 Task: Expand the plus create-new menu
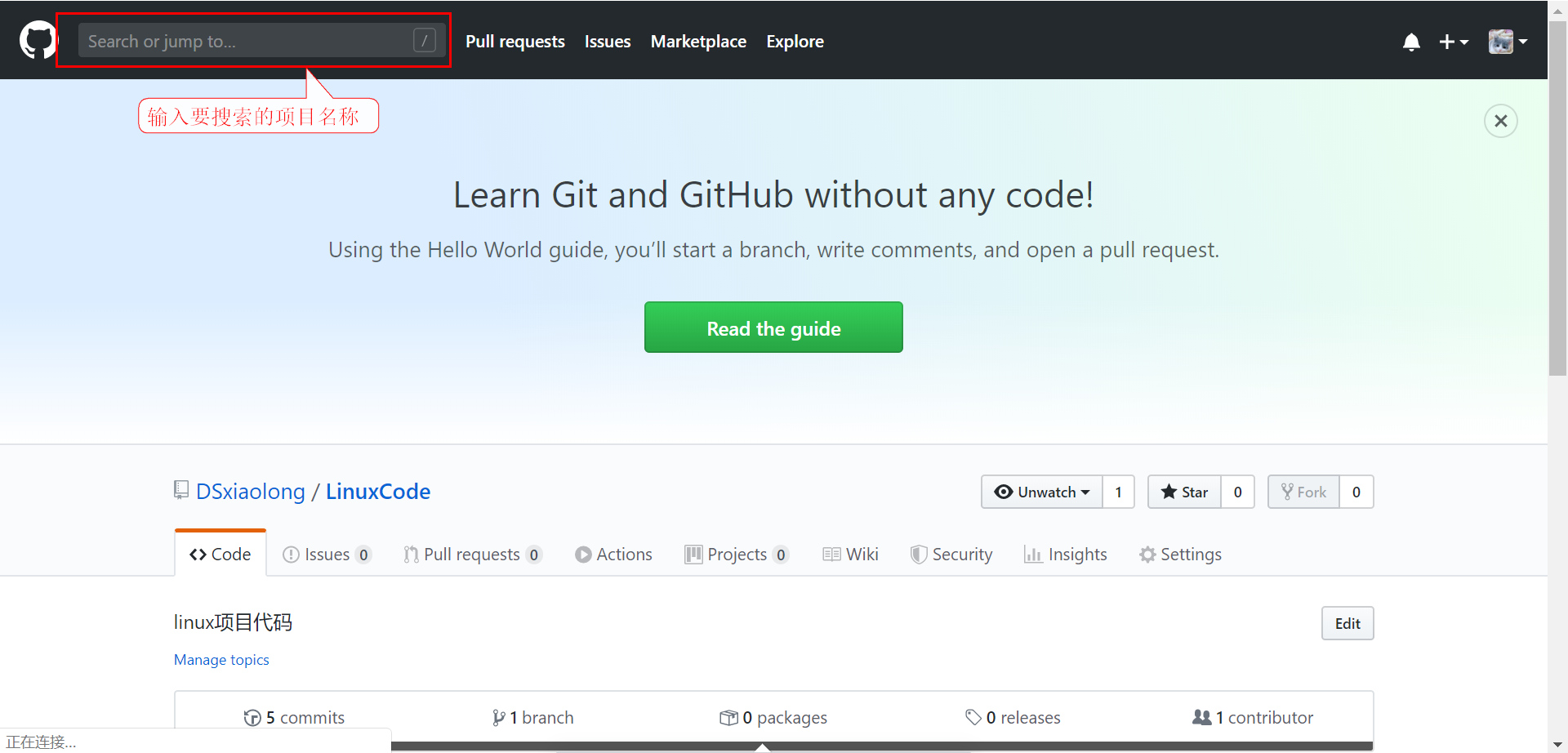pyautogui.click(x=1454, y=42)
